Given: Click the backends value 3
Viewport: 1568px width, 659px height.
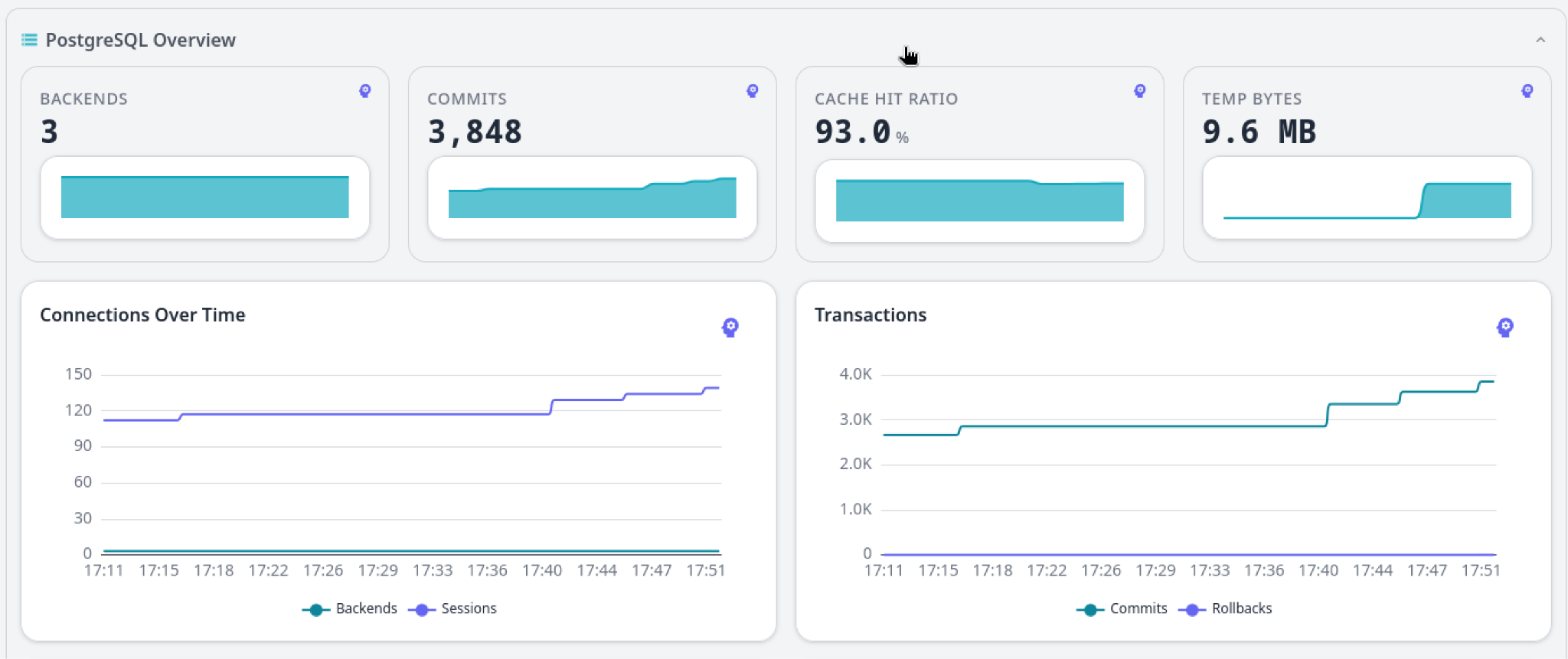Looking at the screenshot, I should 50,132.
